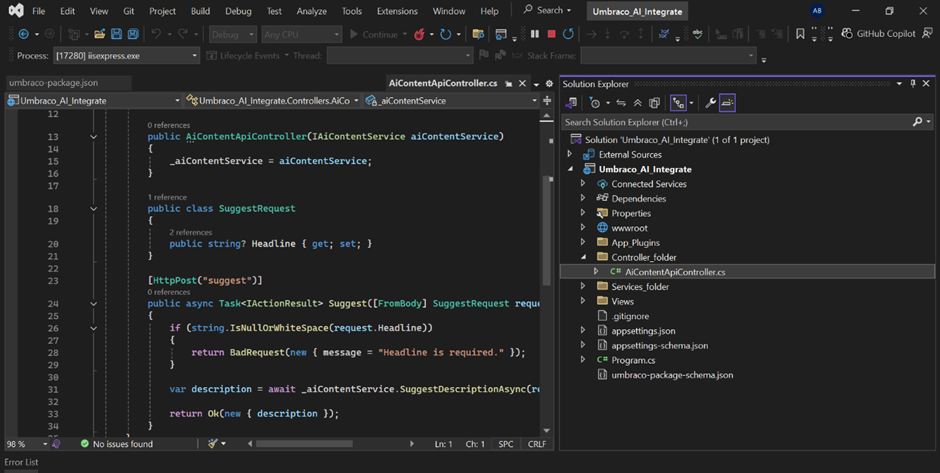
Task: Open the Error List panel
Action: coord(21,462)
